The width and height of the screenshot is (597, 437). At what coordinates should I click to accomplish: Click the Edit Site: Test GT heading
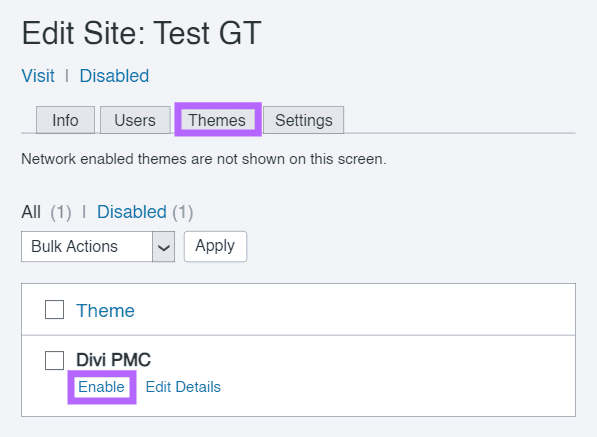click(x=141, y=33)
